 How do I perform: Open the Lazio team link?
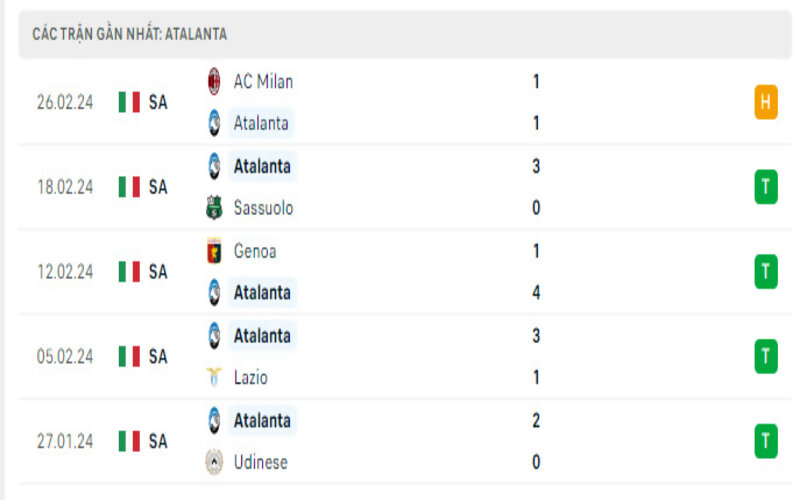(x=250, y=378)
